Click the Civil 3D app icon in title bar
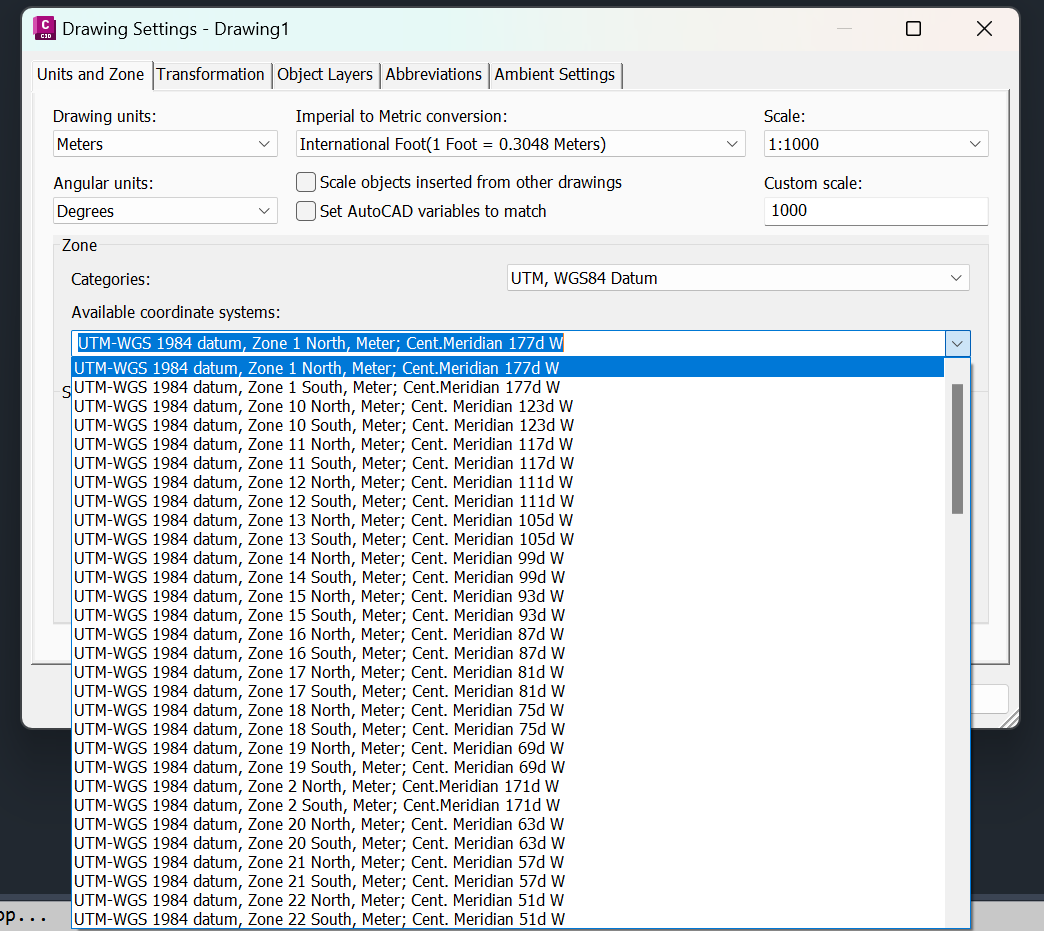The width and height of the screenshot is (1044, 931). [x=45, y=29]
